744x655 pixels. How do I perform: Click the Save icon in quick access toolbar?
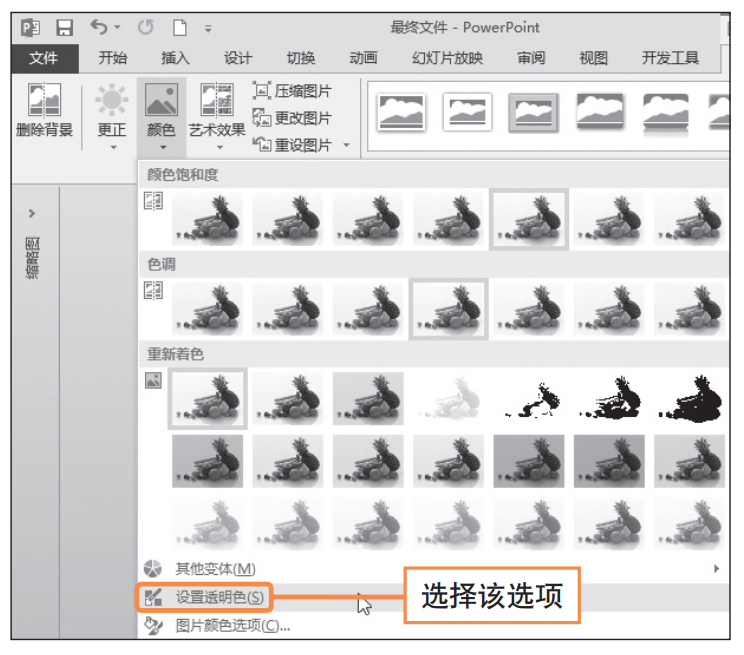pos(64,28)
